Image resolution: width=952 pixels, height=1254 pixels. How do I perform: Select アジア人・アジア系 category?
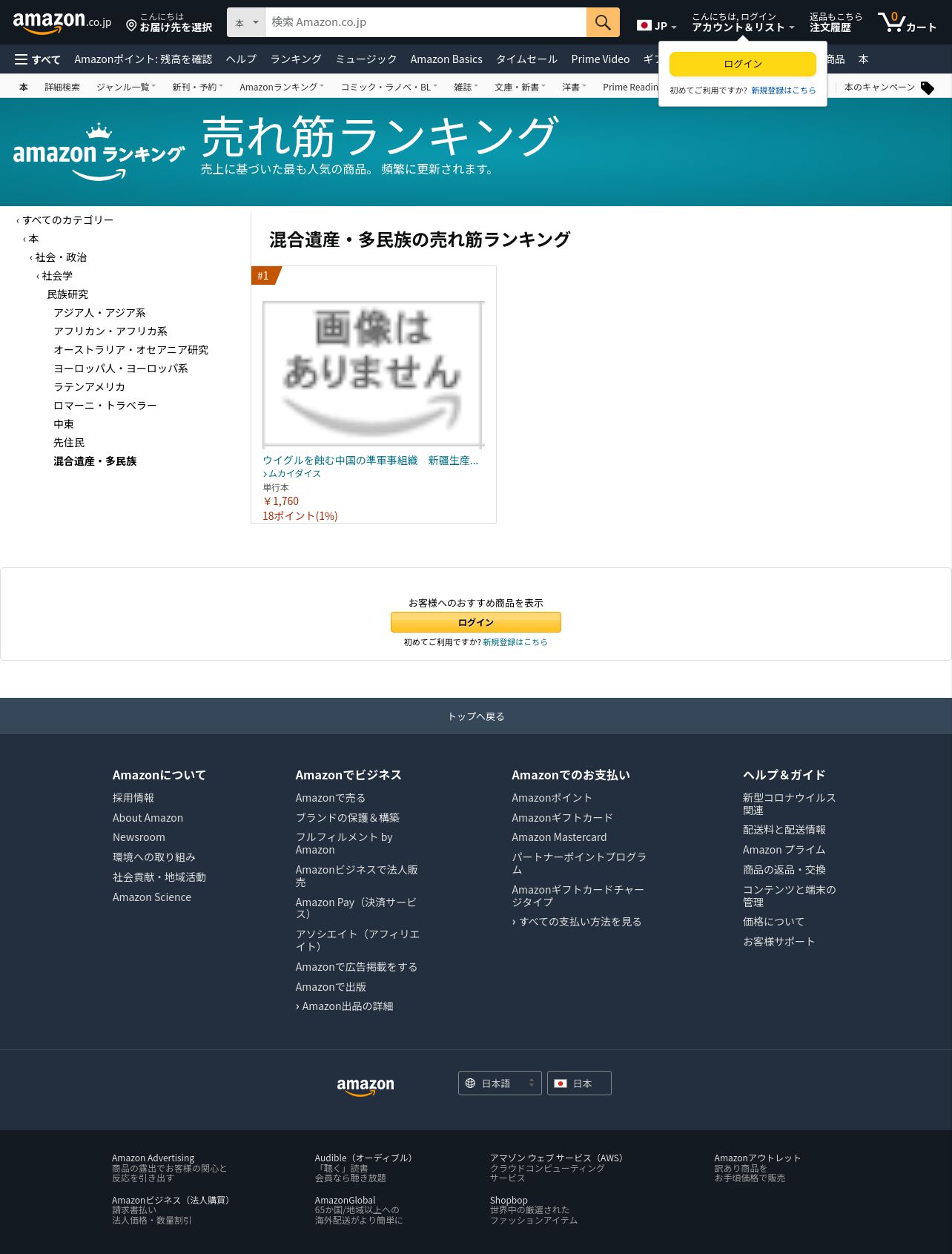[99, 313]
